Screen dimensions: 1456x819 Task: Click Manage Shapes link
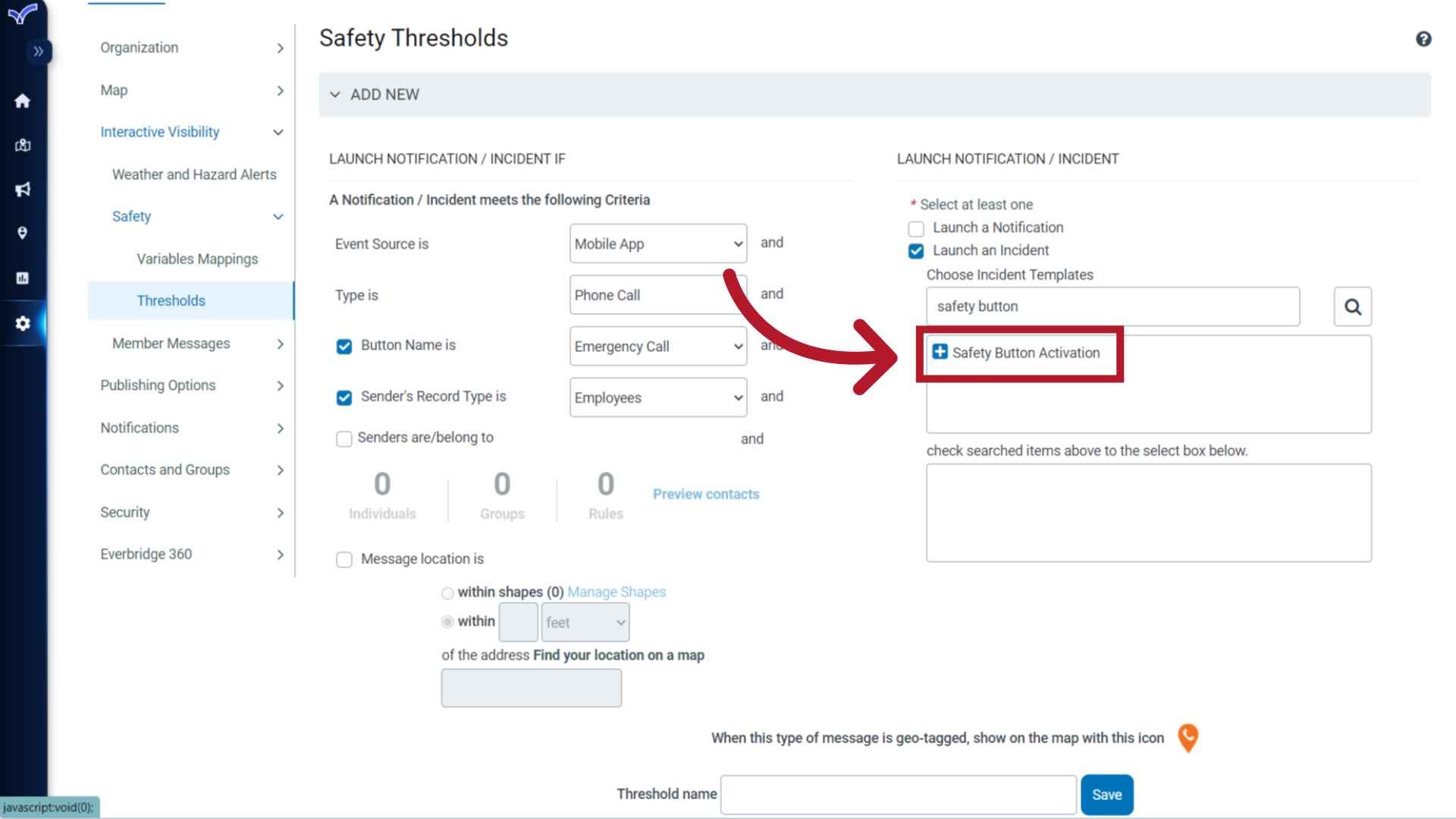tap(615, 592)
